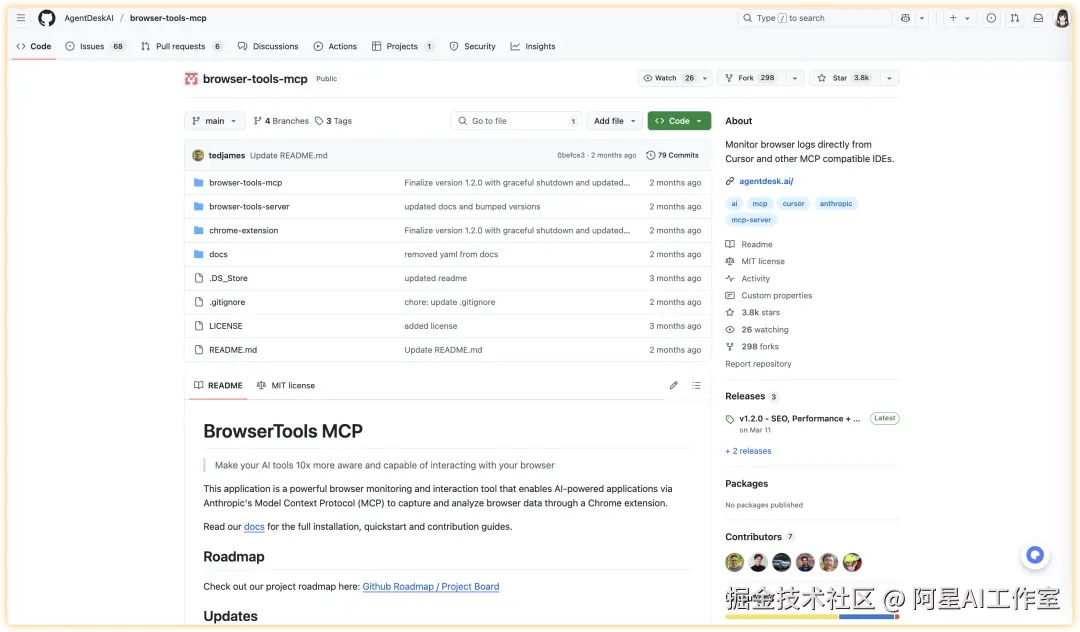
Task: Open Github Roadmap / Project Board link
Action: (x=431, y=587)
